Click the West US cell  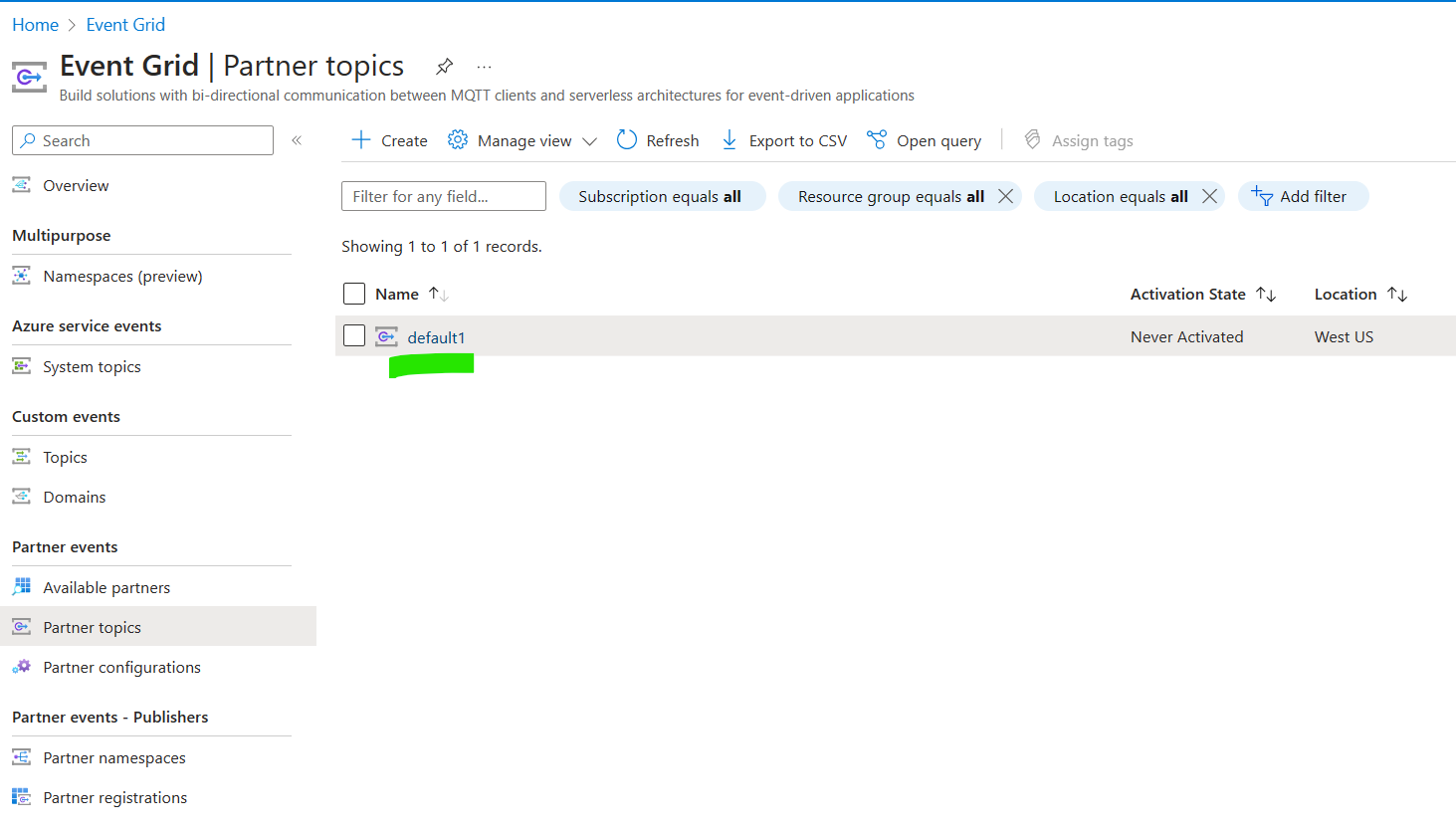tap(1344, 336)
